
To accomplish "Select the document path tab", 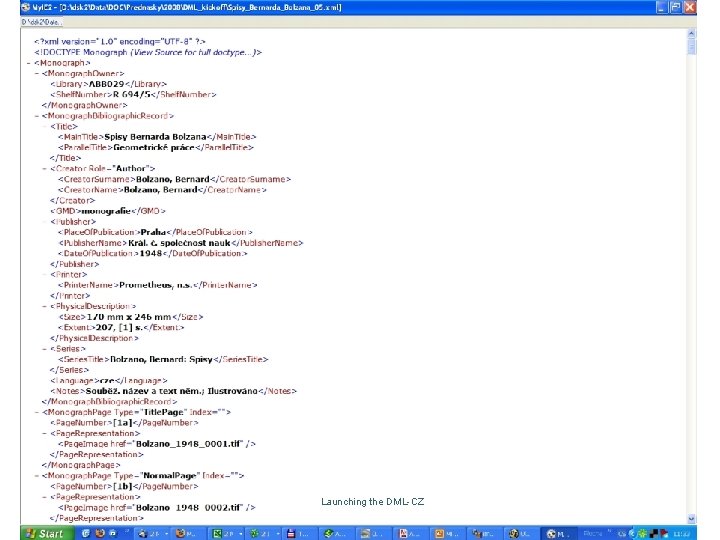I will pyautogui.click(x=41, y=22).
